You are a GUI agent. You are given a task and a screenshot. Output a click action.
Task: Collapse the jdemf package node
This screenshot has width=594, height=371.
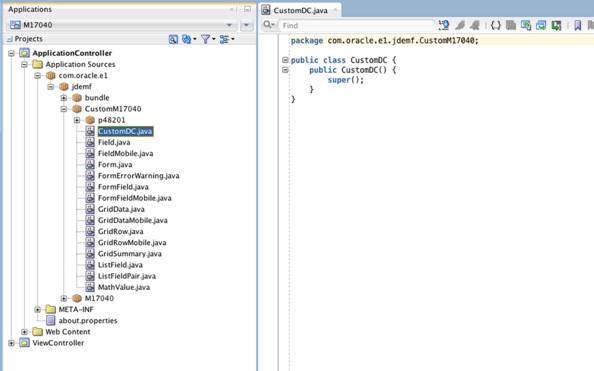pyautogui.click(x=50, y=87)
